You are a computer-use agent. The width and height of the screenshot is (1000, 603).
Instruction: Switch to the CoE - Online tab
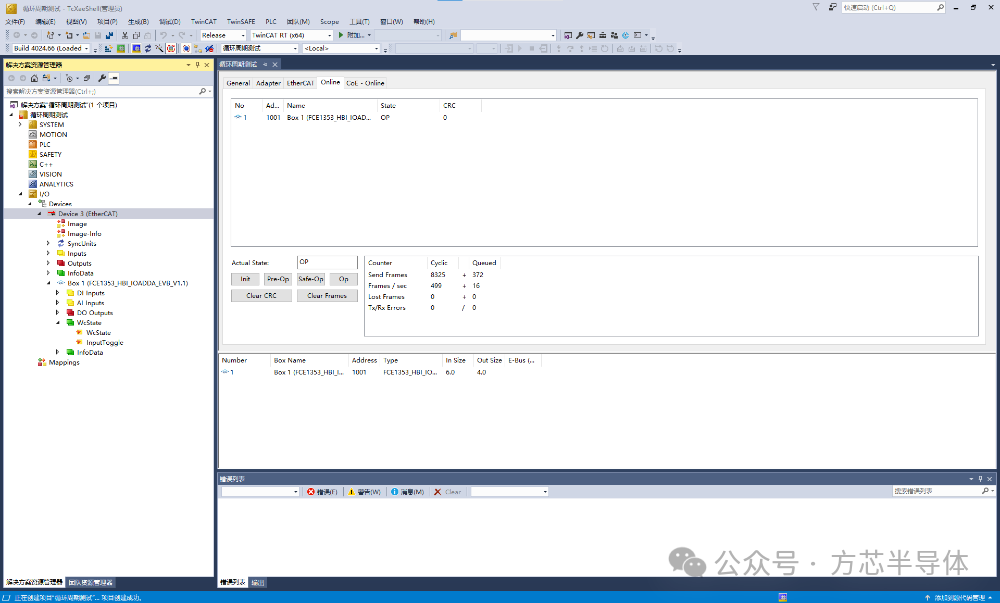(x=365, y=84)
